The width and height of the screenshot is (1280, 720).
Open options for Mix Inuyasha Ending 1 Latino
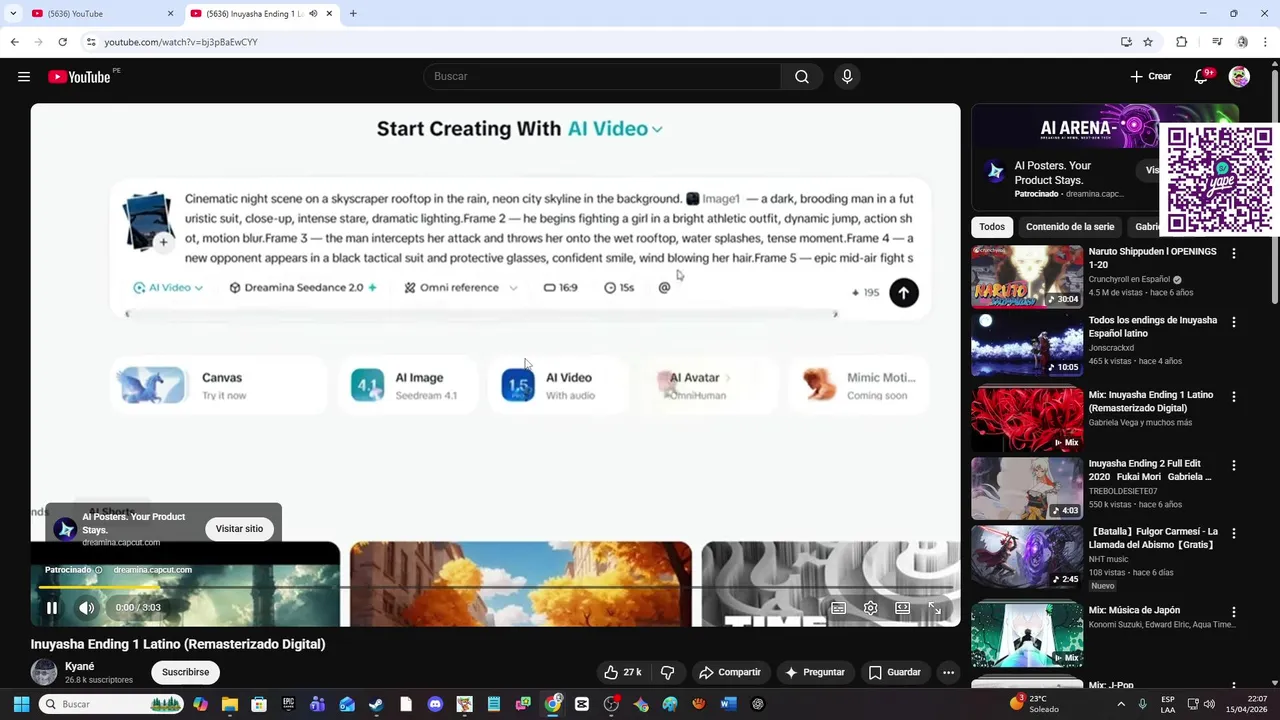click(x=1233, y=397)
